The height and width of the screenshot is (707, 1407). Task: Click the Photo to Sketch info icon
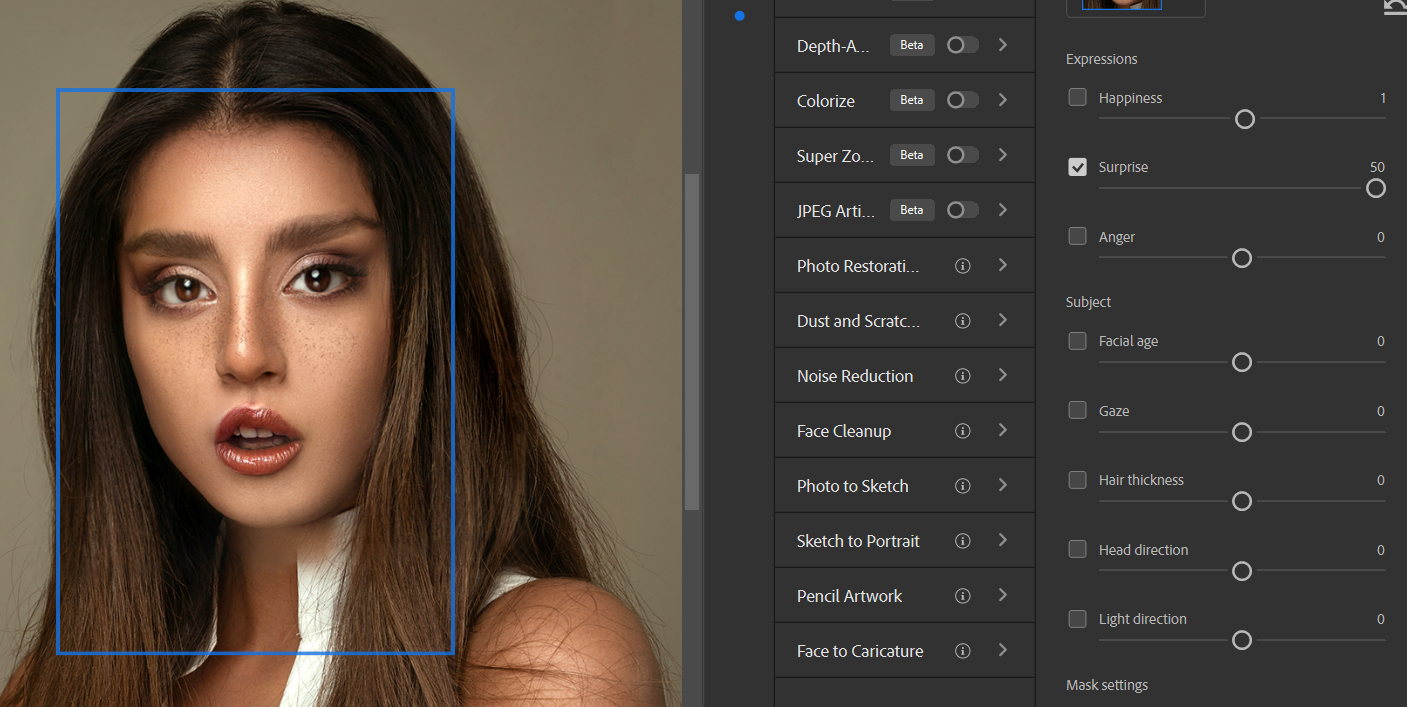[x=963, y=486]
